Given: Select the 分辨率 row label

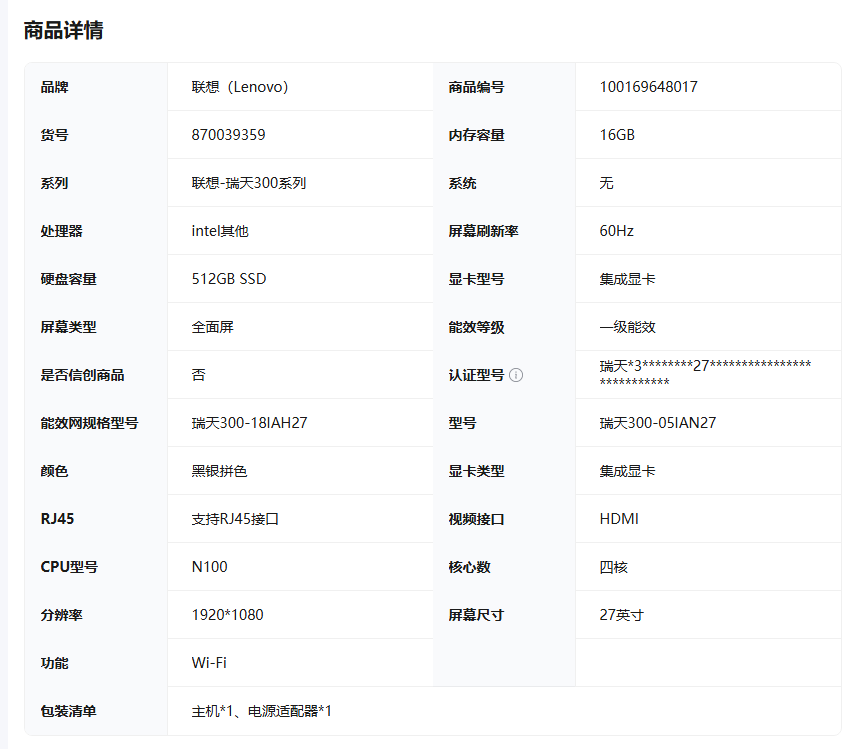Looking at the screenshot, I should point(61,616).
